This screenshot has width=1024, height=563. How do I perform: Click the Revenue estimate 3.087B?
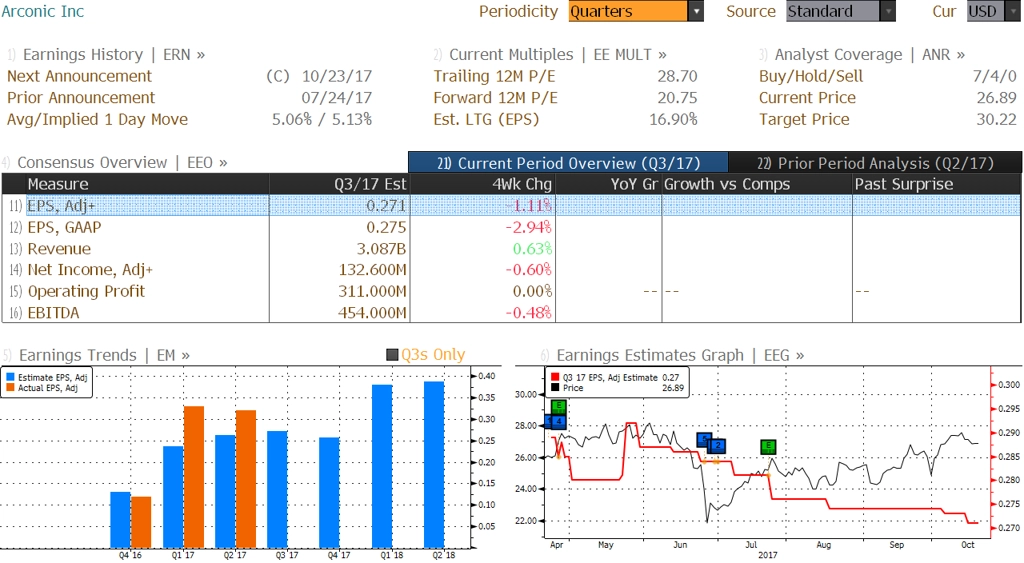(381, 249)
